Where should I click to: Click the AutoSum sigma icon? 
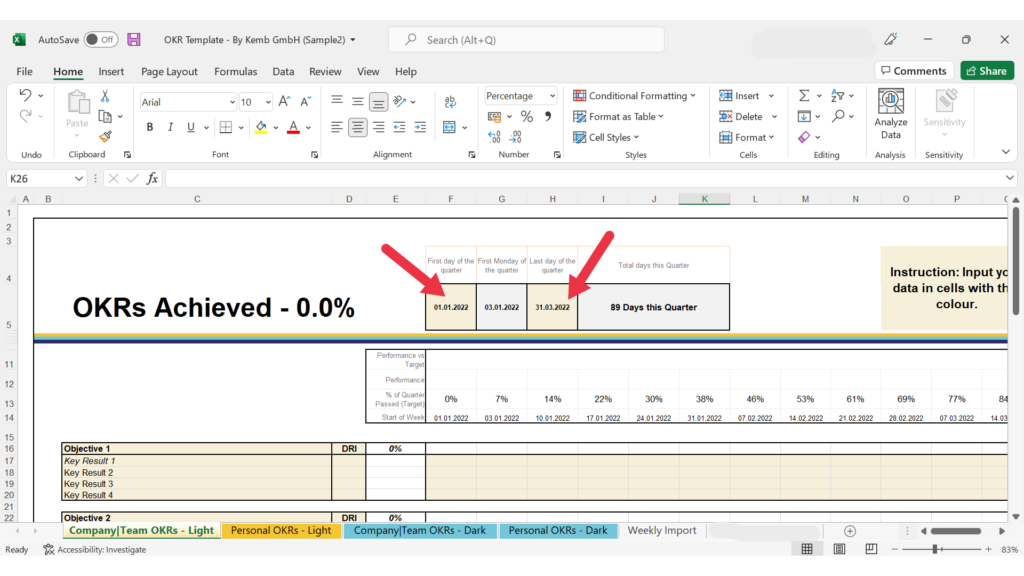pyautogui.click(x=804, y=96)
